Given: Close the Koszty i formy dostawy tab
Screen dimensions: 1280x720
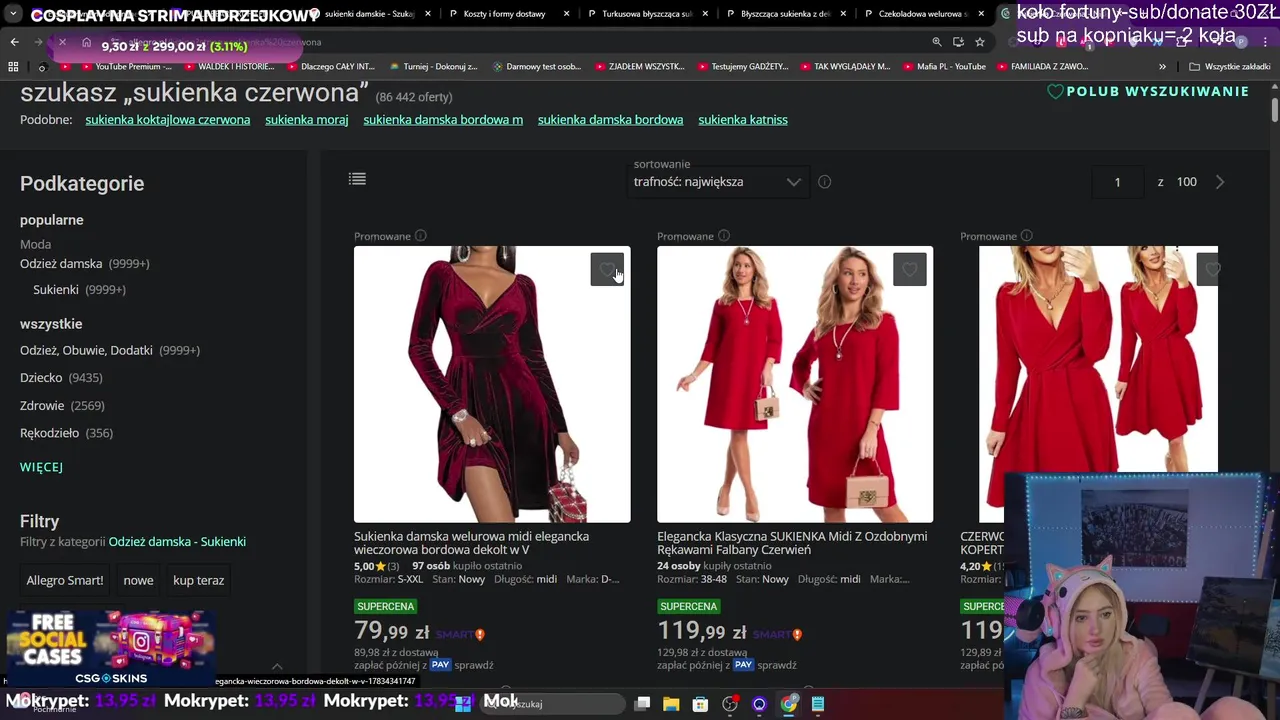Looking at the screenshot, I should (567, 14).
